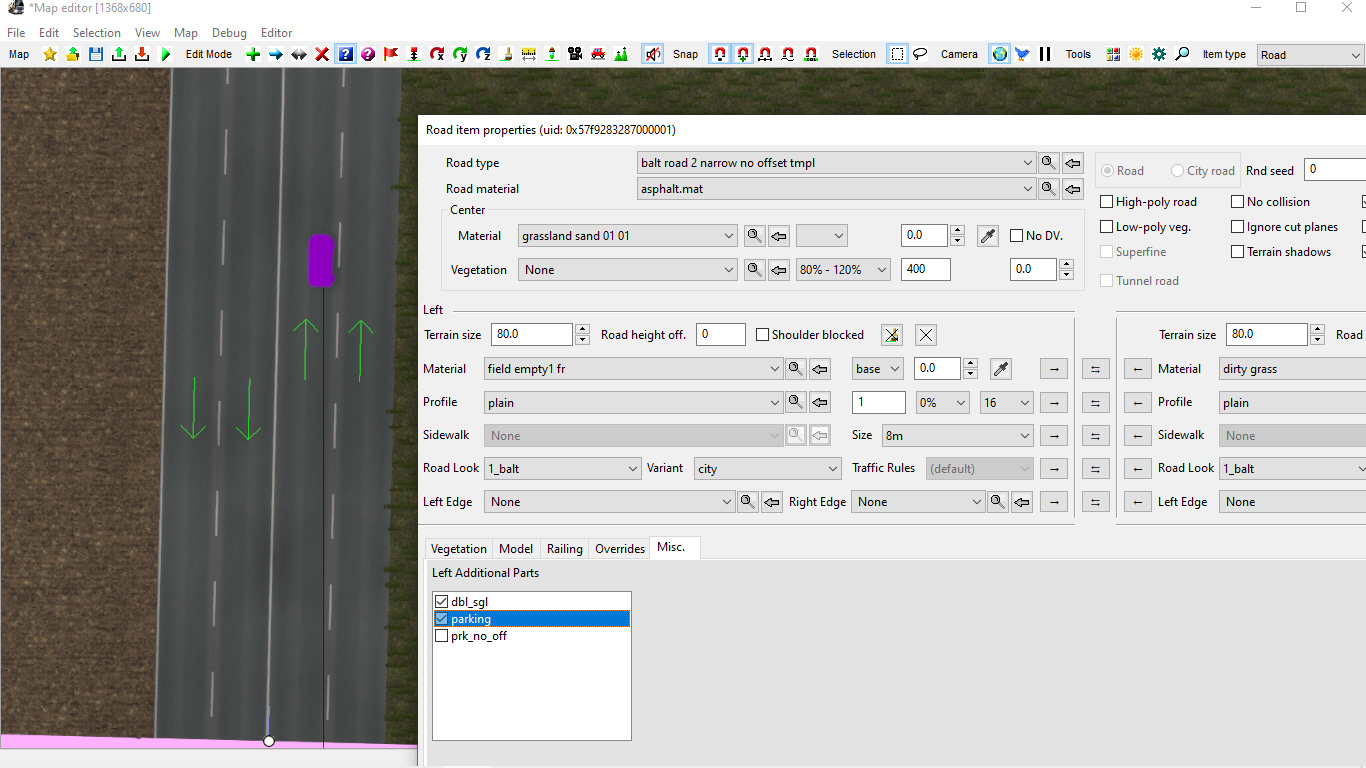The image size is (1366, 768).
Task: Open the Debug menu
Action: pos(229,33)
